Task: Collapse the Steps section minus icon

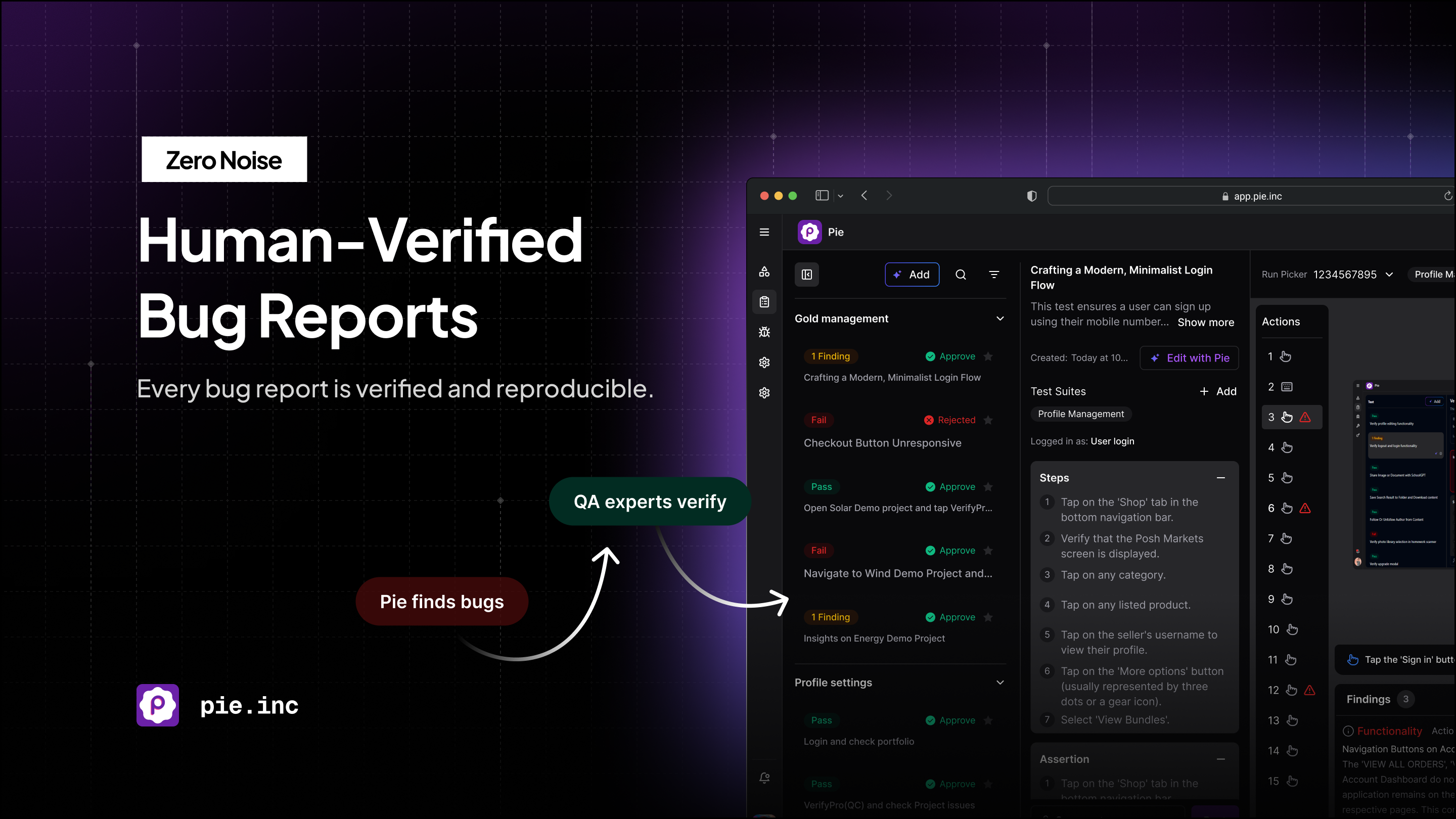Action: coord(1220,478)
